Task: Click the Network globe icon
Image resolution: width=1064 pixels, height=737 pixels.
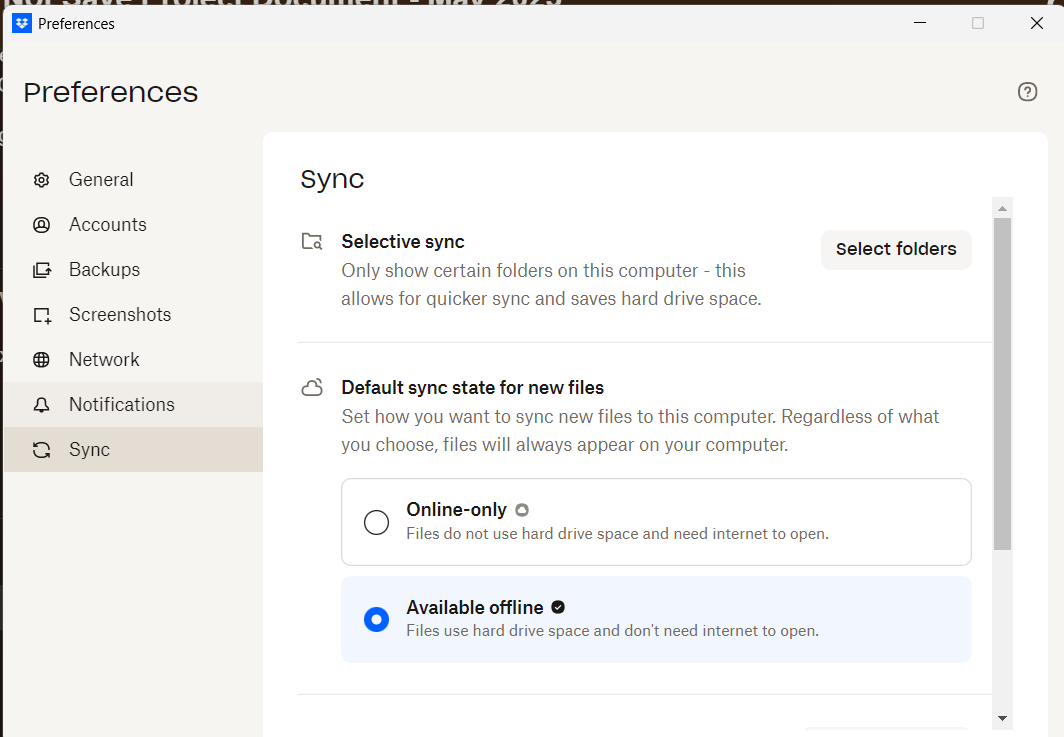Action: click(41, 360)
